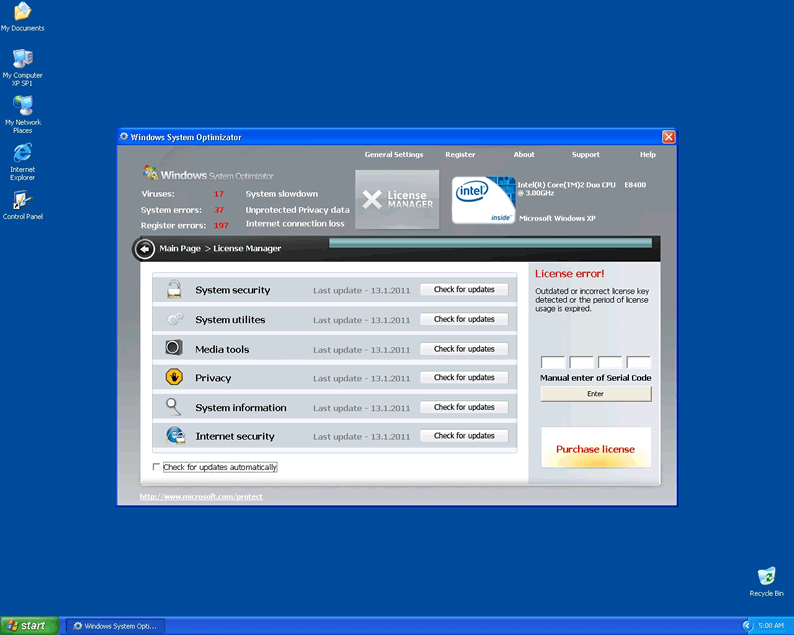Click the Media tools icon
794x635 pixels.
point(174,348)
